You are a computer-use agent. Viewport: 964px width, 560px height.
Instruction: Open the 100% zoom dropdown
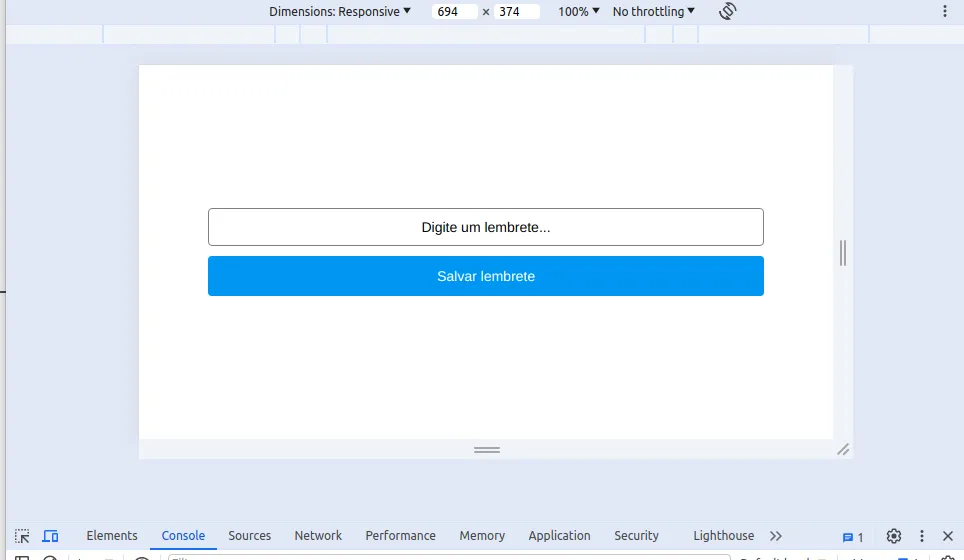(x=579, y=11)
